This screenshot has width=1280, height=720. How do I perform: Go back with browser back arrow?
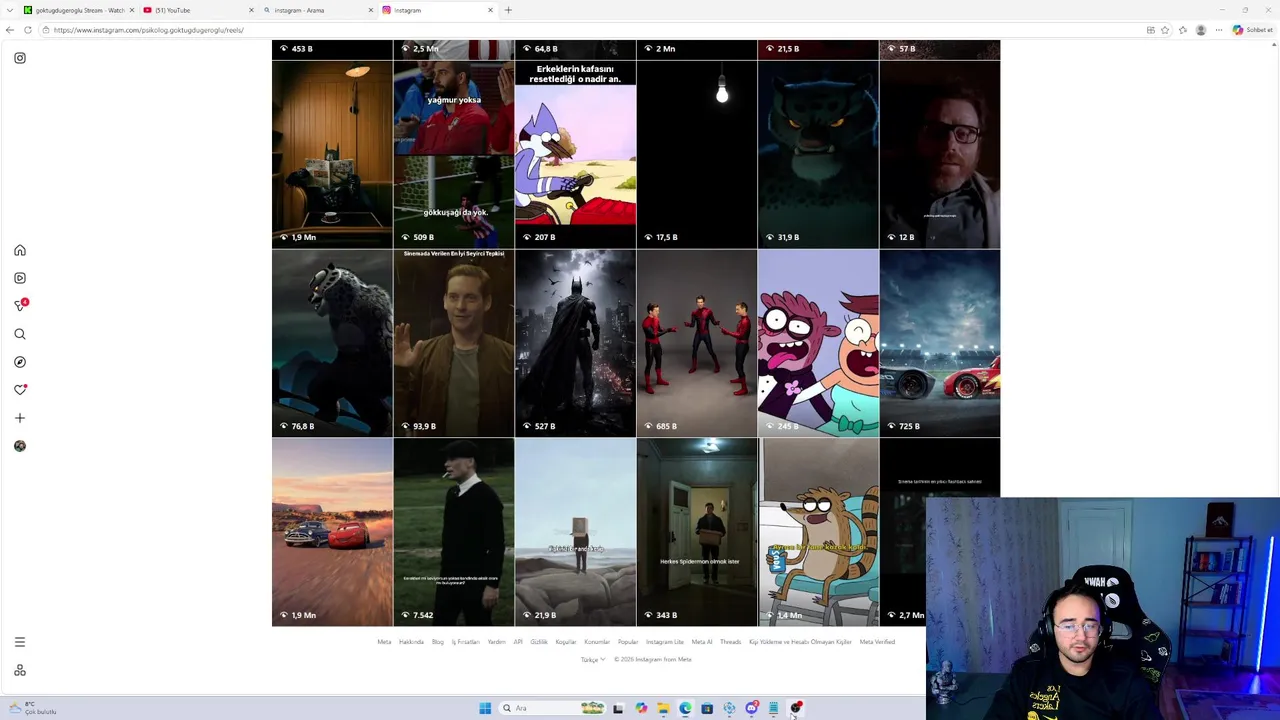(10, 30)
